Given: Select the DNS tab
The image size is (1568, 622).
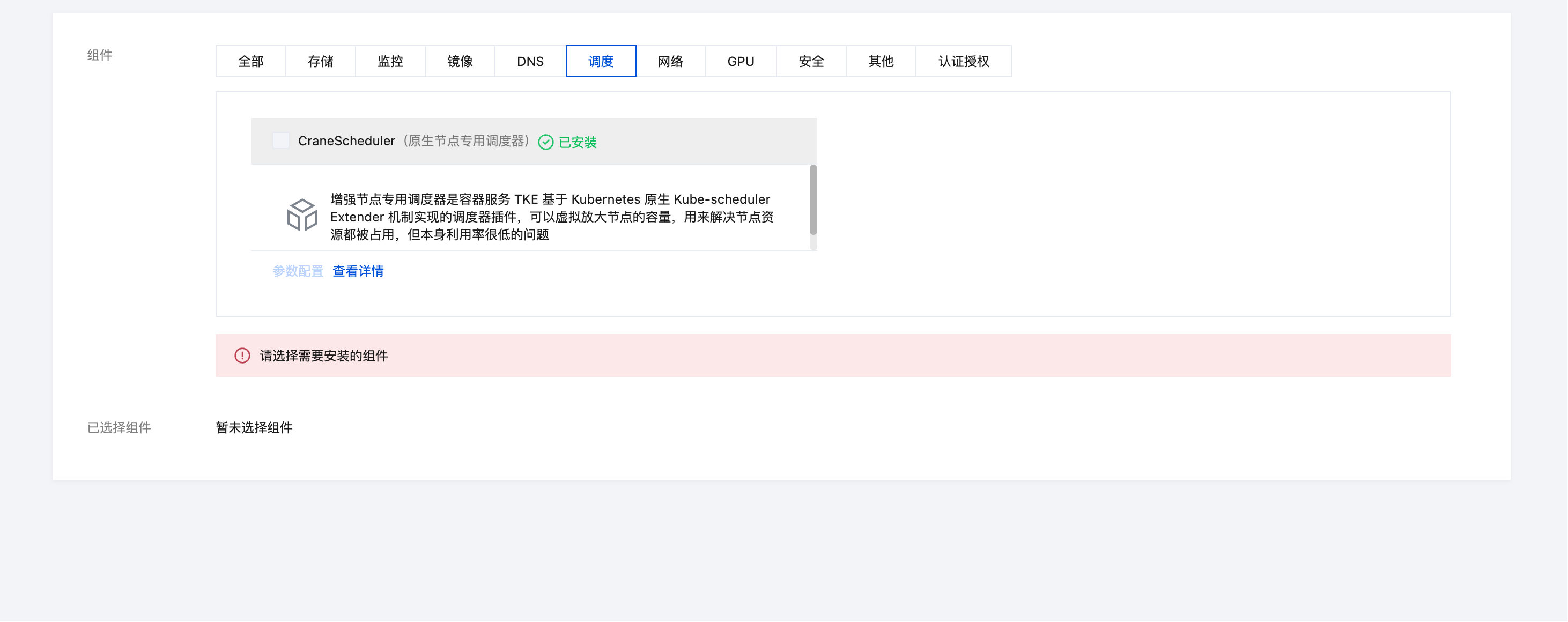Looking at the screenshot, I should [x=530, y=62].
